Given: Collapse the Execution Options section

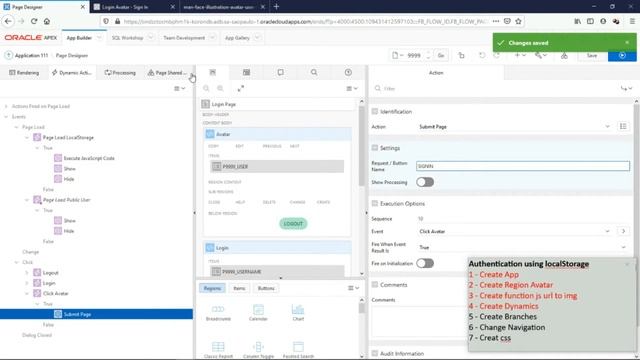Looking at the screenshot, I should (x=375, y=203).
